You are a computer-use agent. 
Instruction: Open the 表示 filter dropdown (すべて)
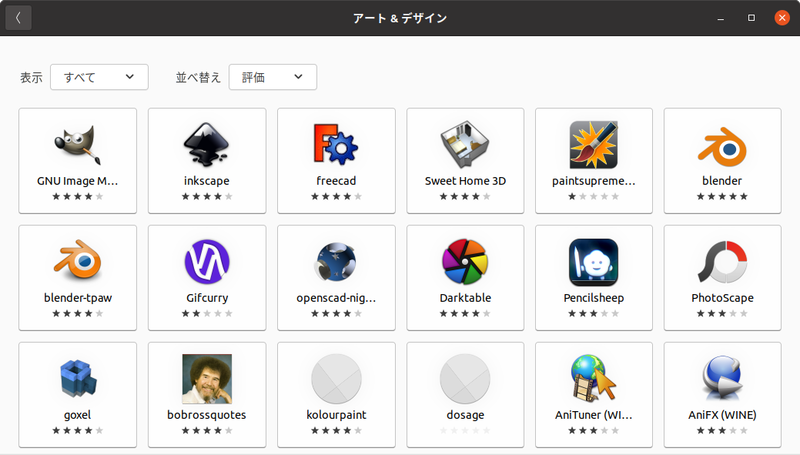99,77
